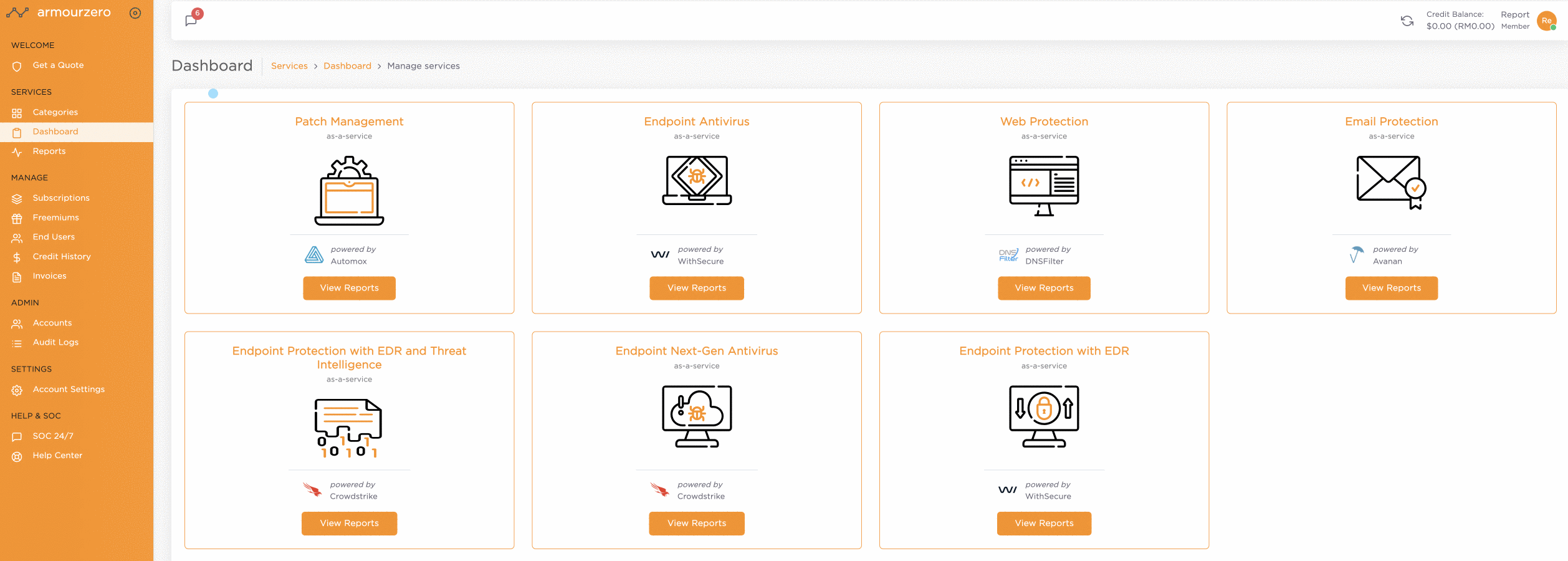Select Dashboard in the sidebar

click(77, 132)
